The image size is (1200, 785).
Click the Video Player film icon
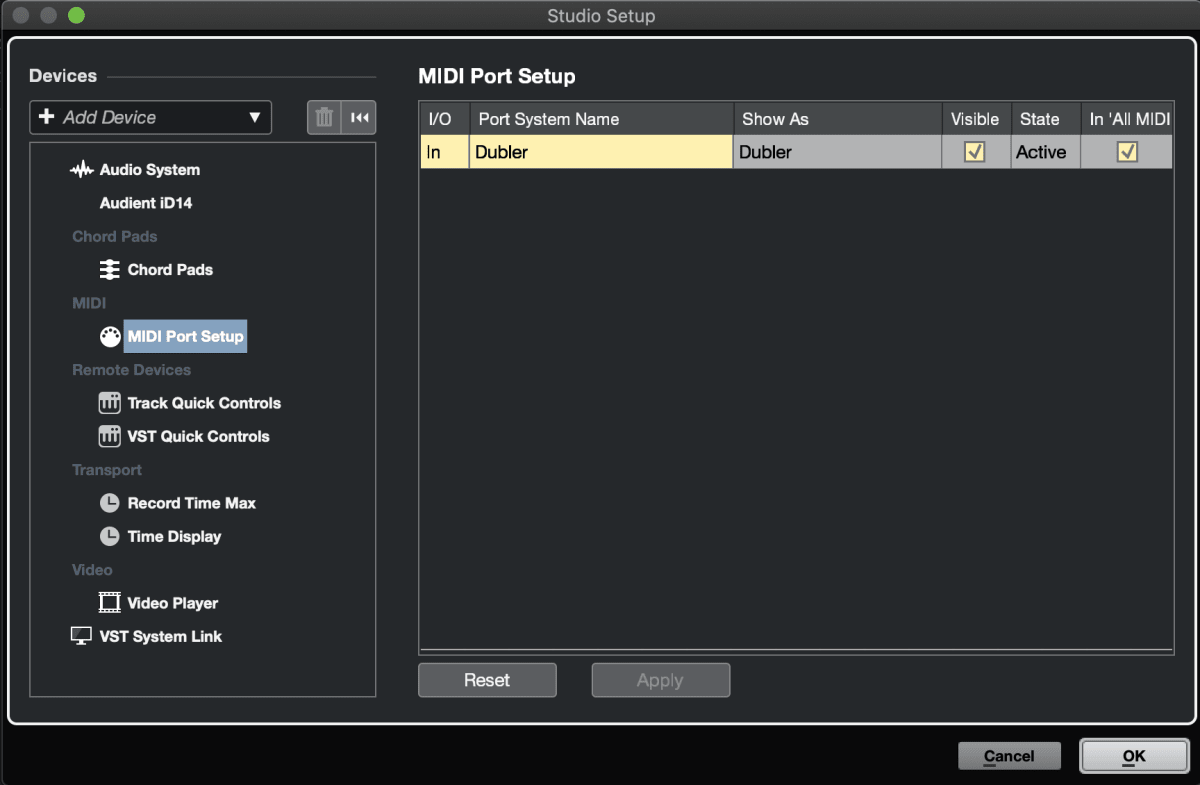coord(110,603)
